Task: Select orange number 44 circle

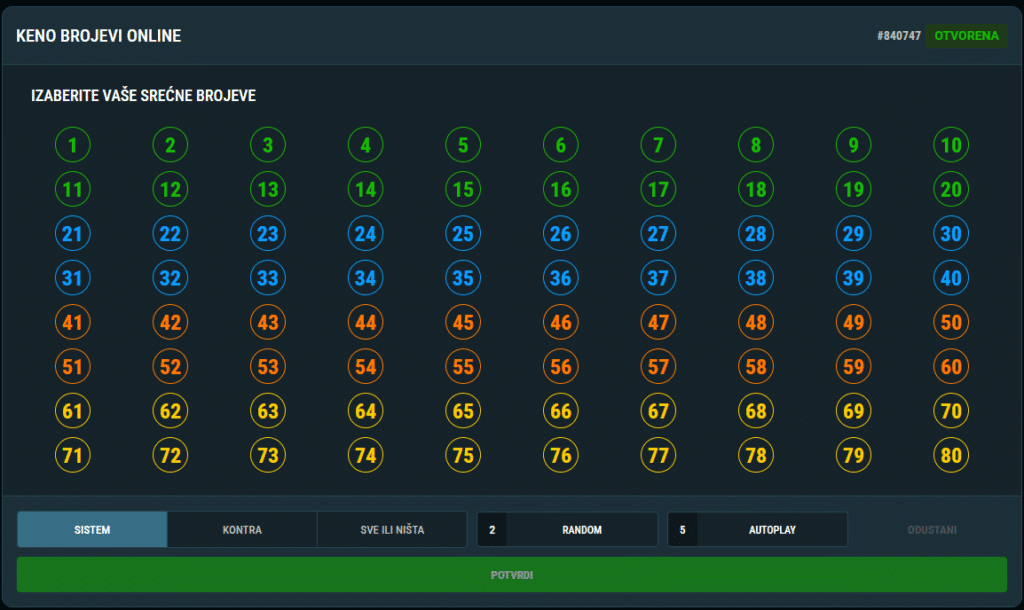Action: (366, 323)
